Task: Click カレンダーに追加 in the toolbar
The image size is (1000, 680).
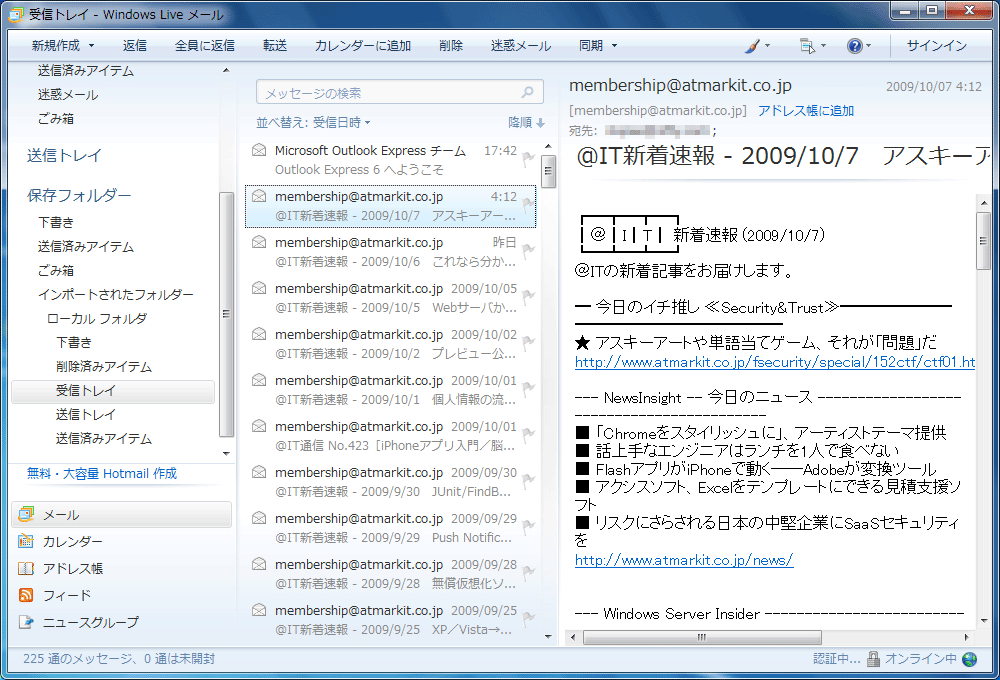Action: coord(362,46)
